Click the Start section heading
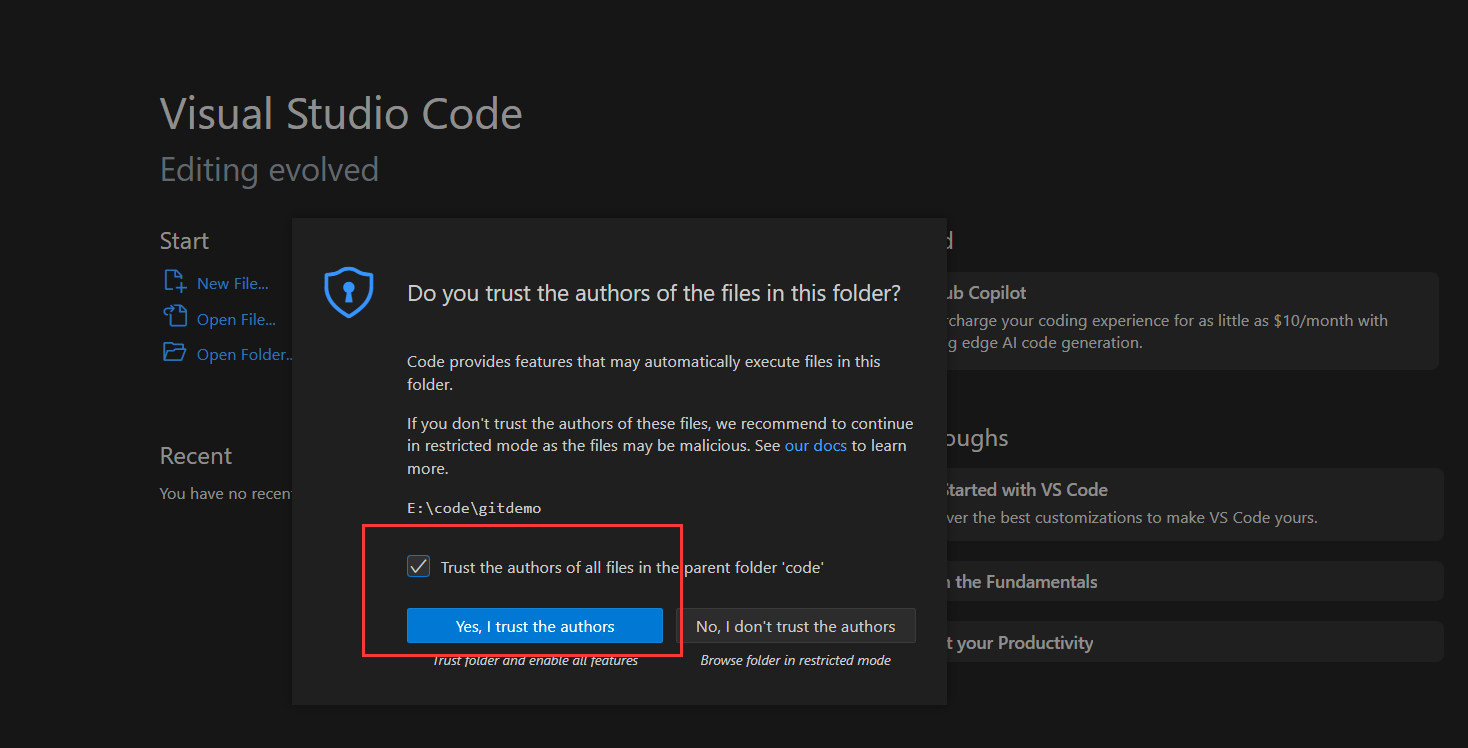The height and width of the screenshot is (748, 1468). click(184, 241)
